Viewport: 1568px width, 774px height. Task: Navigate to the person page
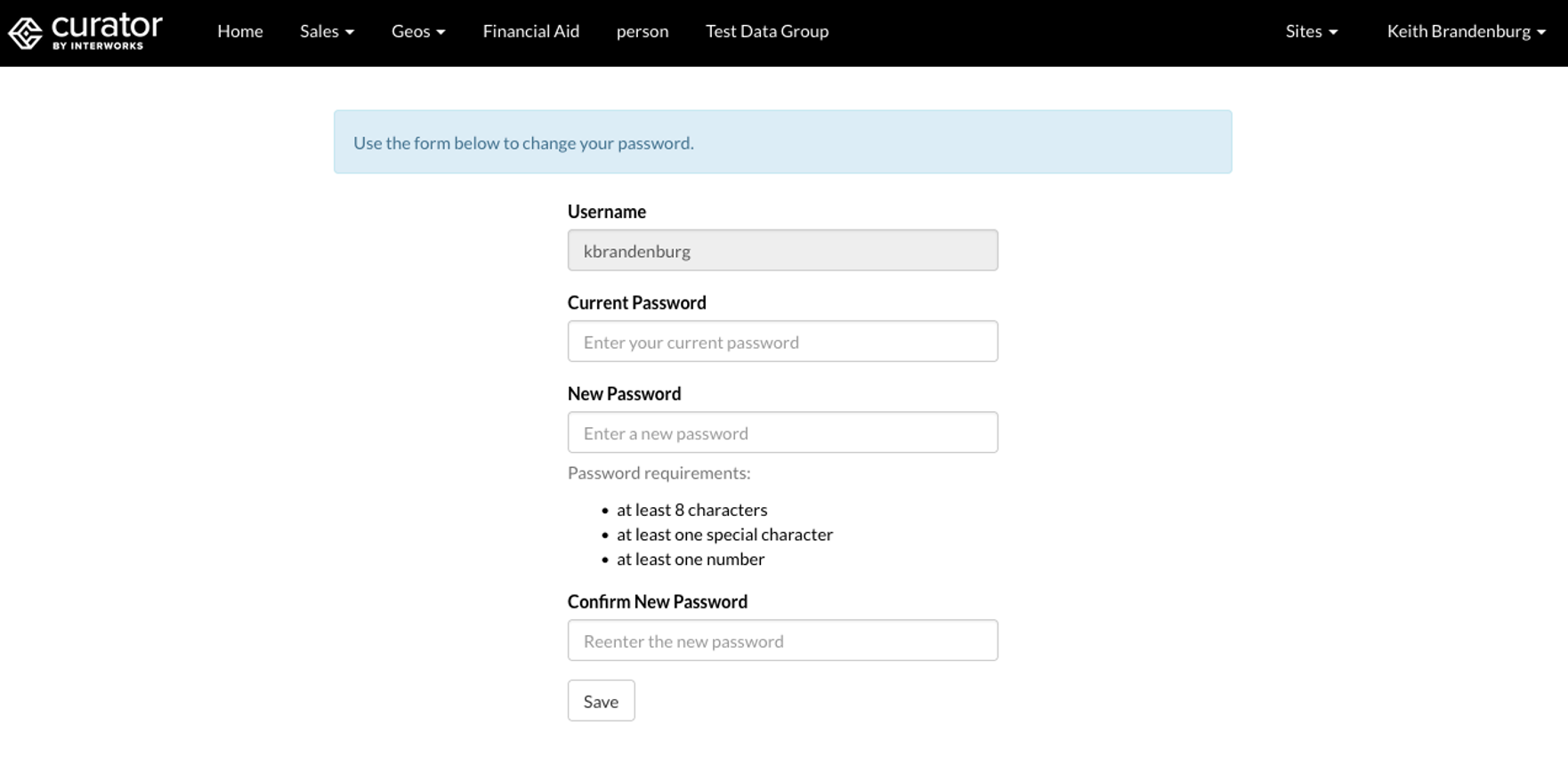click(x=643, y=31)
